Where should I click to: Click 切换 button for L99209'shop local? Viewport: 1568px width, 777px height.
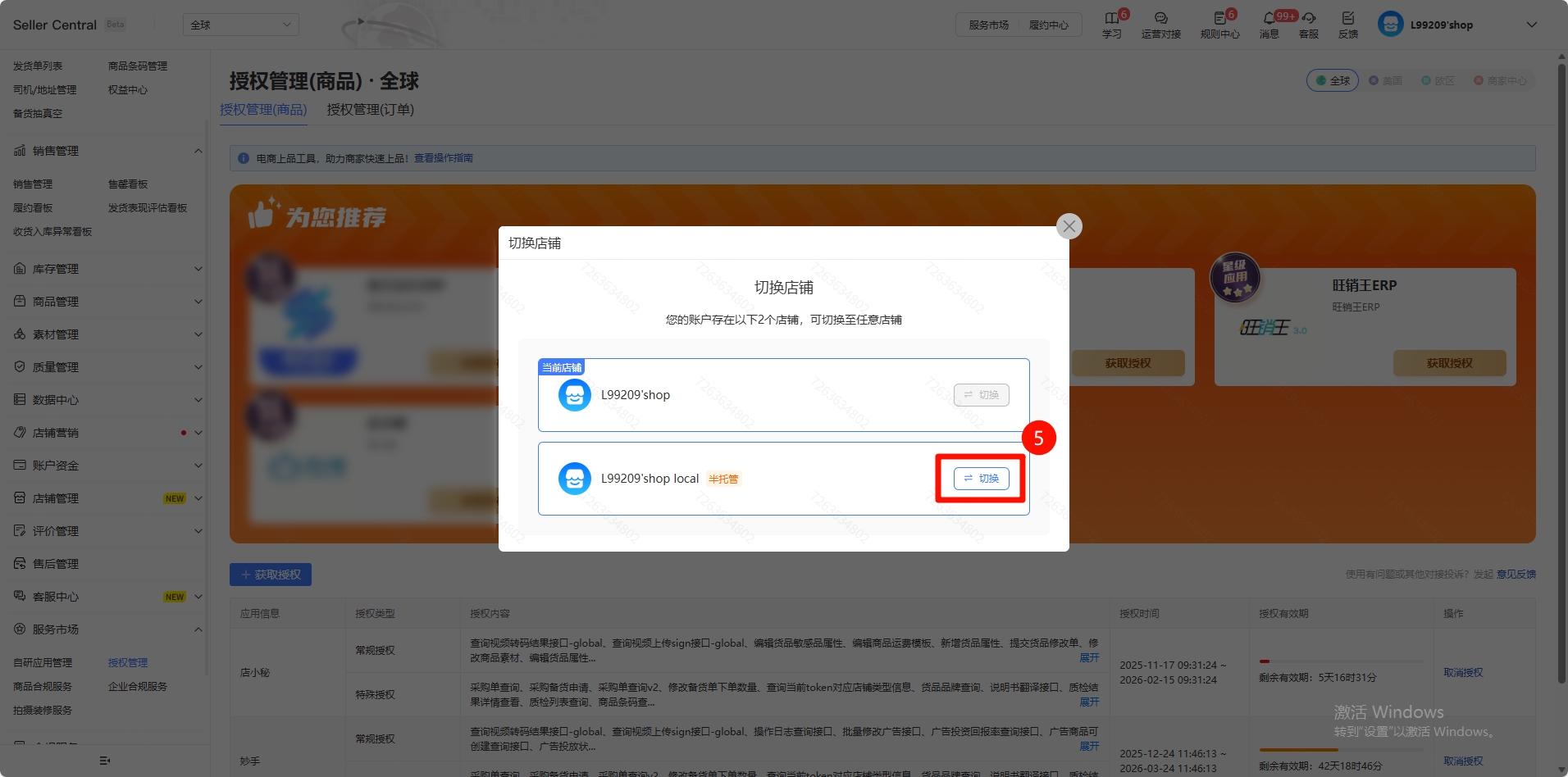coord(981,479)
